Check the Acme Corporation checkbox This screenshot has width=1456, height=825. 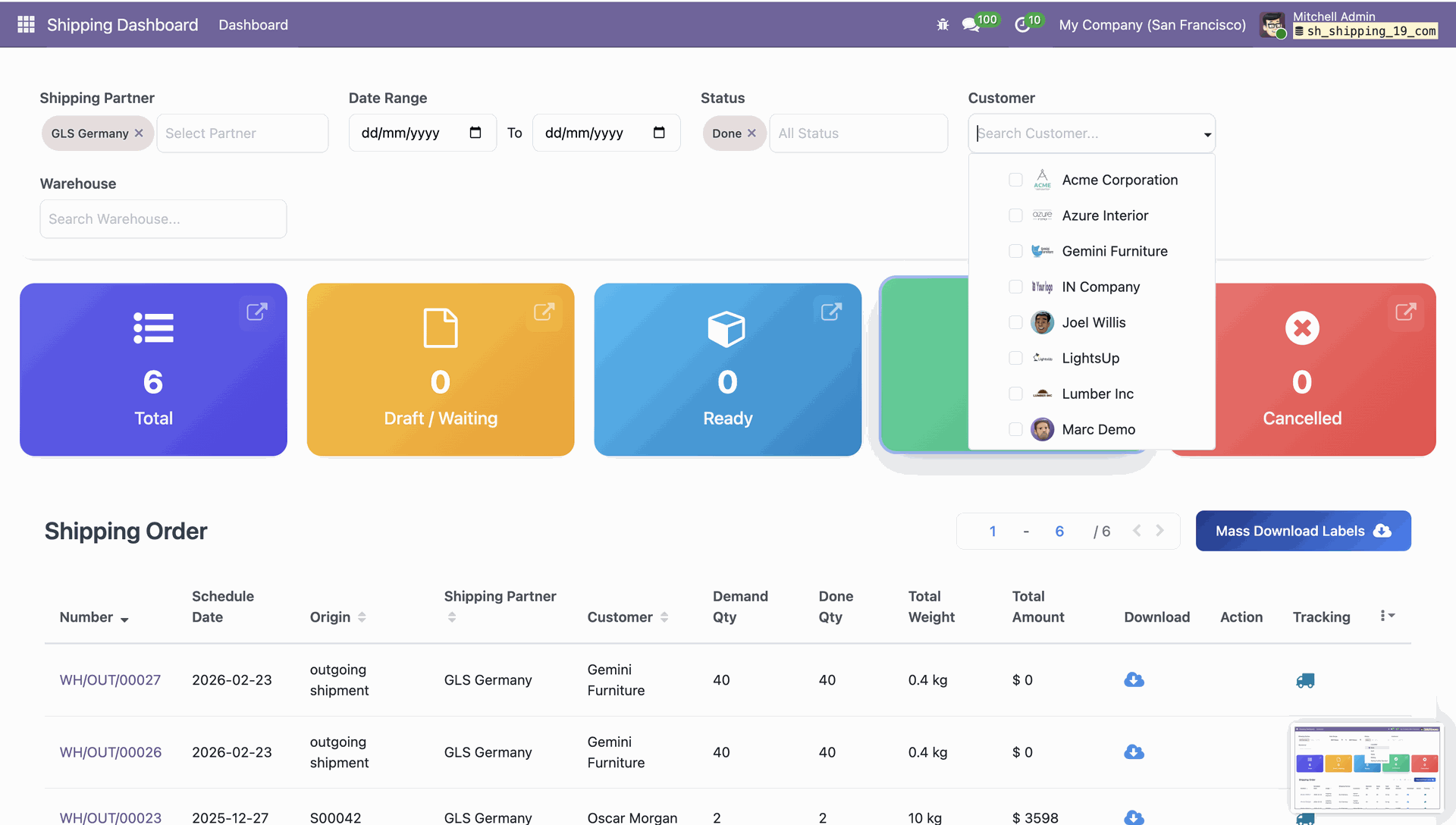coord(1015,180)
